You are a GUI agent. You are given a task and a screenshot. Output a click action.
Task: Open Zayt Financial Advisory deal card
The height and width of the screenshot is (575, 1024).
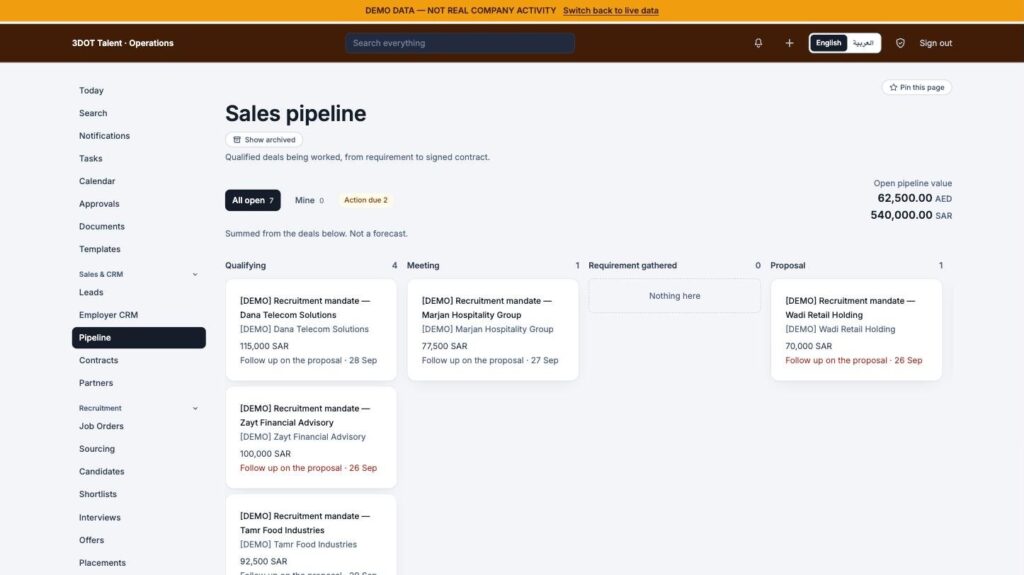(311, 438)
